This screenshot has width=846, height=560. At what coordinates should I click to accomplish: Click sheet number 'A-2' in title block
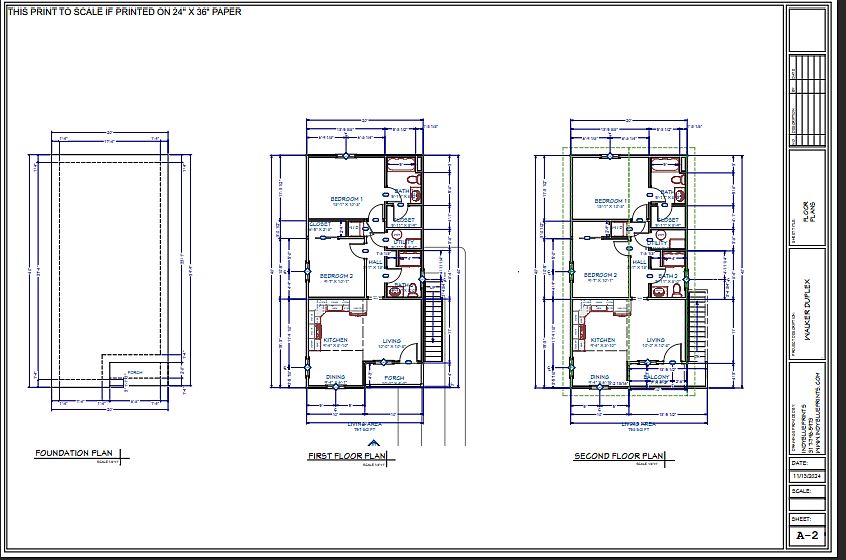807,535
